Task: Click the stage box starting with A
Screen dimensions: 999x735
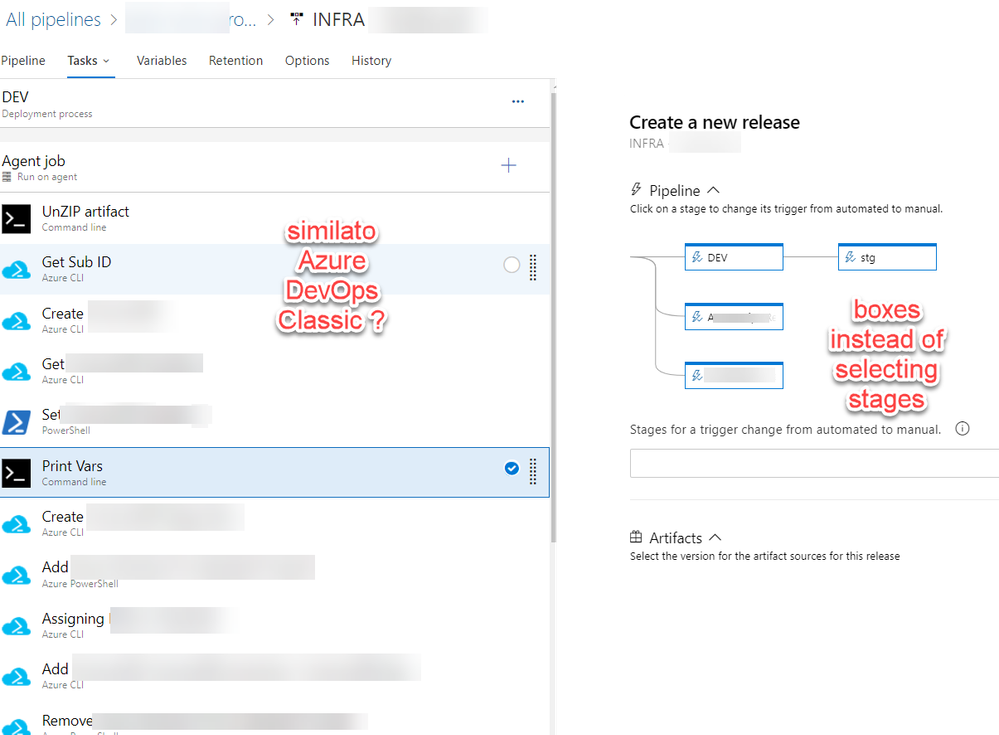Action: click(734, 317)
